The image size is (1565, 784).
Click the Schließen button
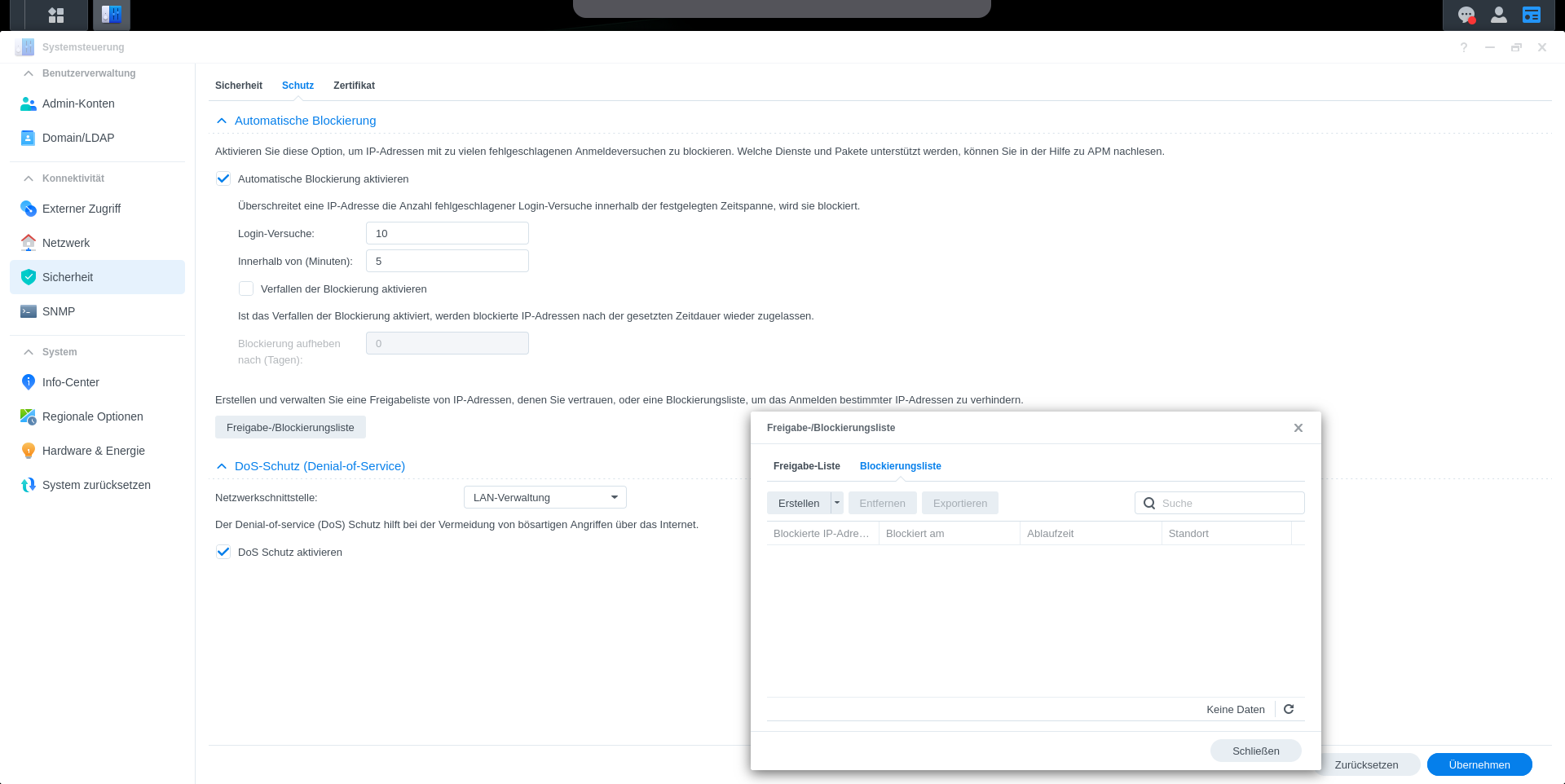point(1255,751)
